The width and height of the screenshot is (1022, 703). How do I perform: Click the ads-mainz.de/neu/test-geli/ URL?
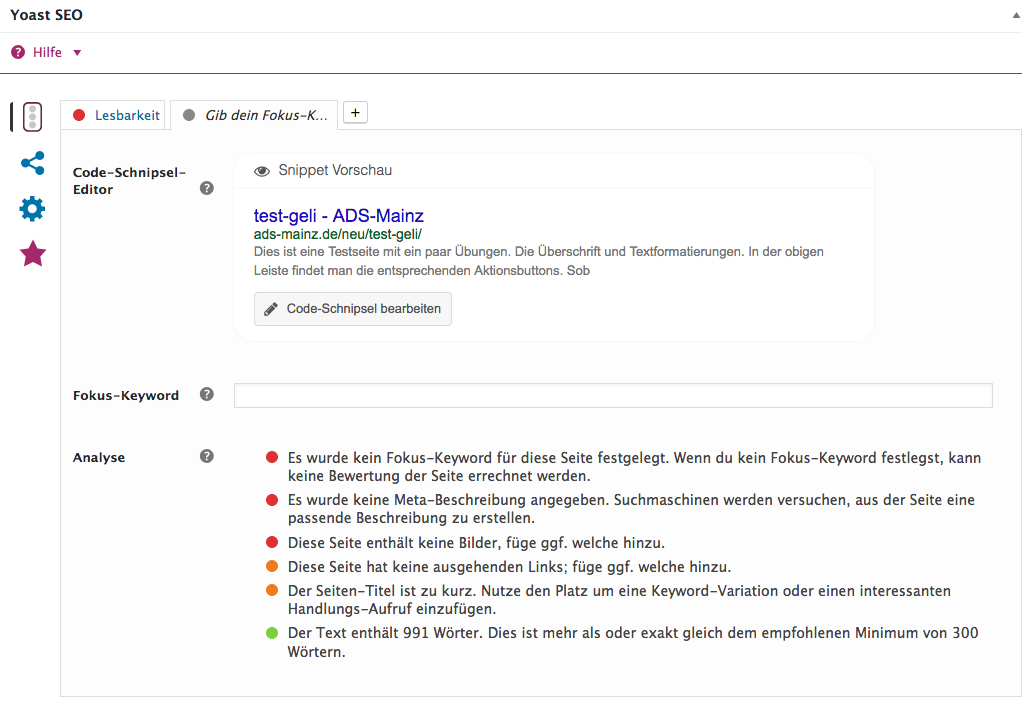338,234
